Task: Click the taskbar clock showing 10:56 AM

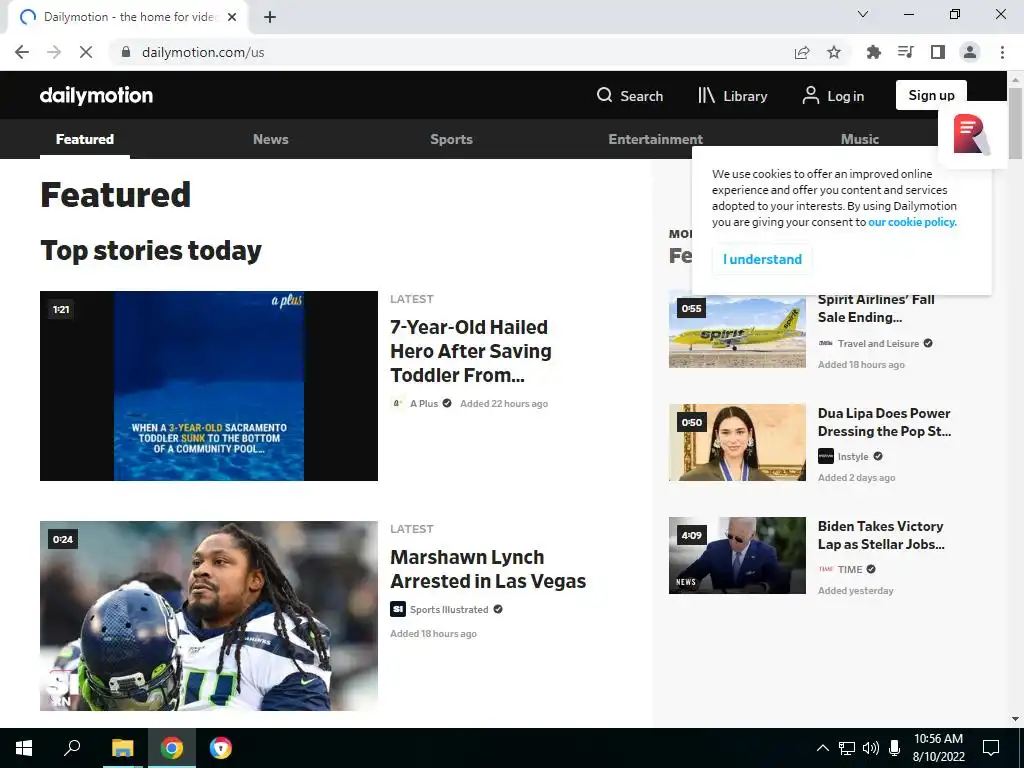Action: pos(938,748)
